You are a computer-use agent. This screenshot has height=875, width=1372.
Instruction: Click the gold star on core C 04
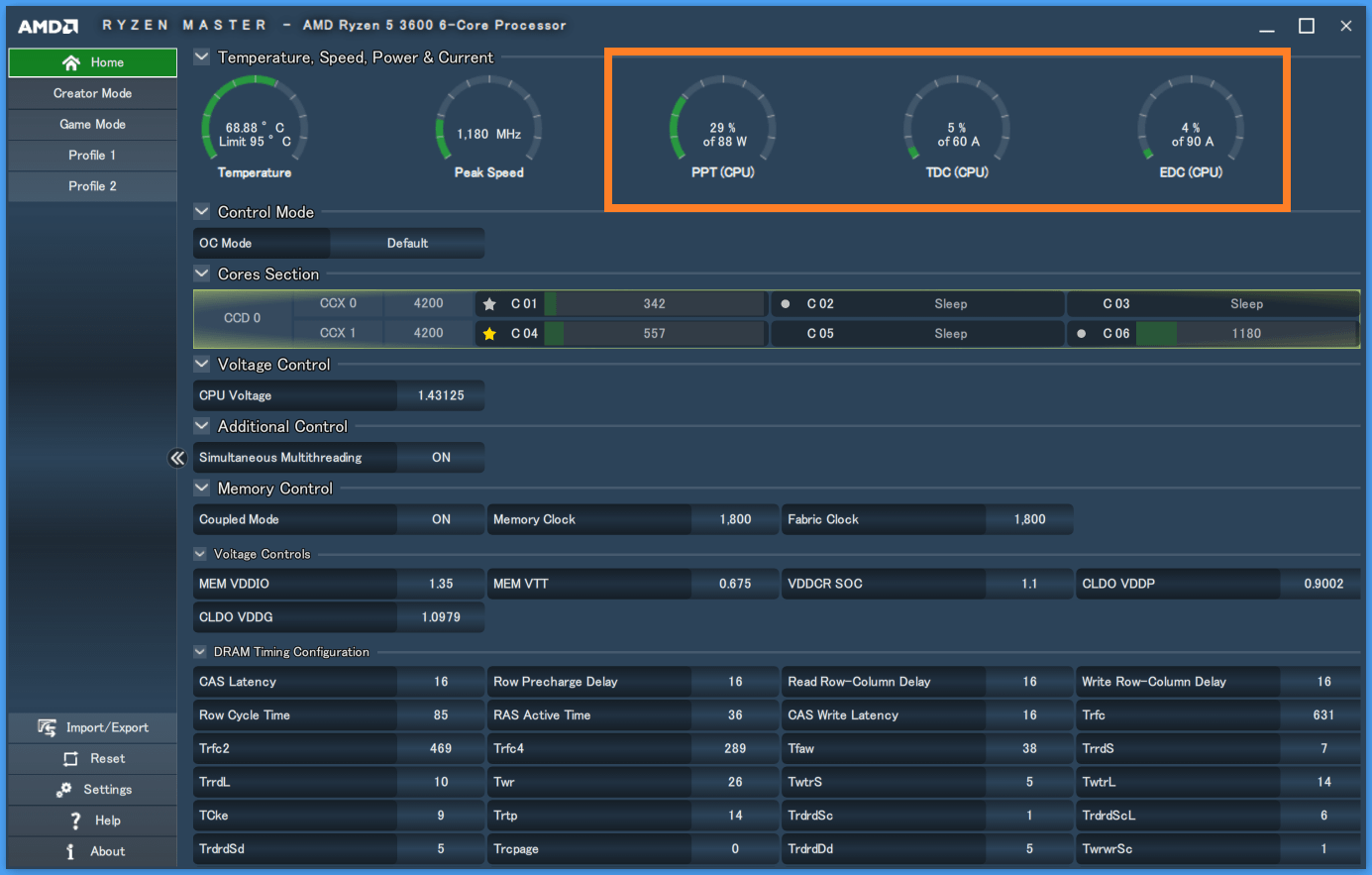[x=489, y=334]
